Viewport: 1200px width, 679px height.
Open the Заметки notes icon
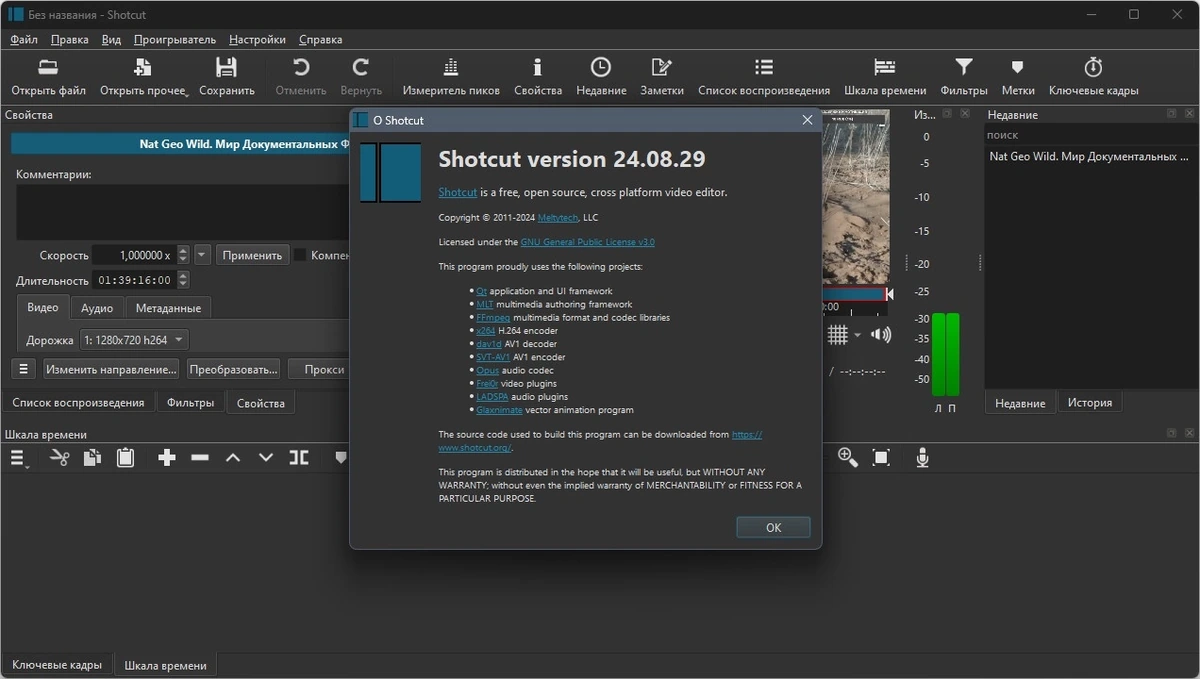coord(662,68)
